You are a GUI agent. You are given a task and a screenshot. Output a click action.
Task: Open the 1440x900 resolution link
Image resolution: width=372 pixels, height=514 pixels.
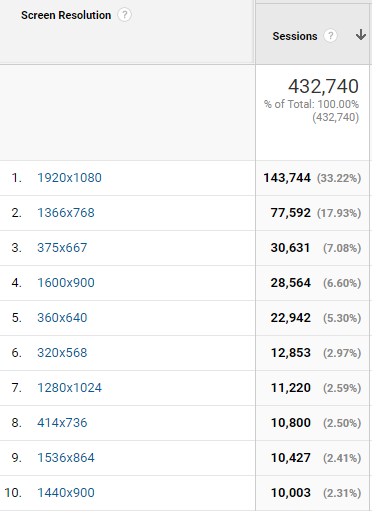66,493
